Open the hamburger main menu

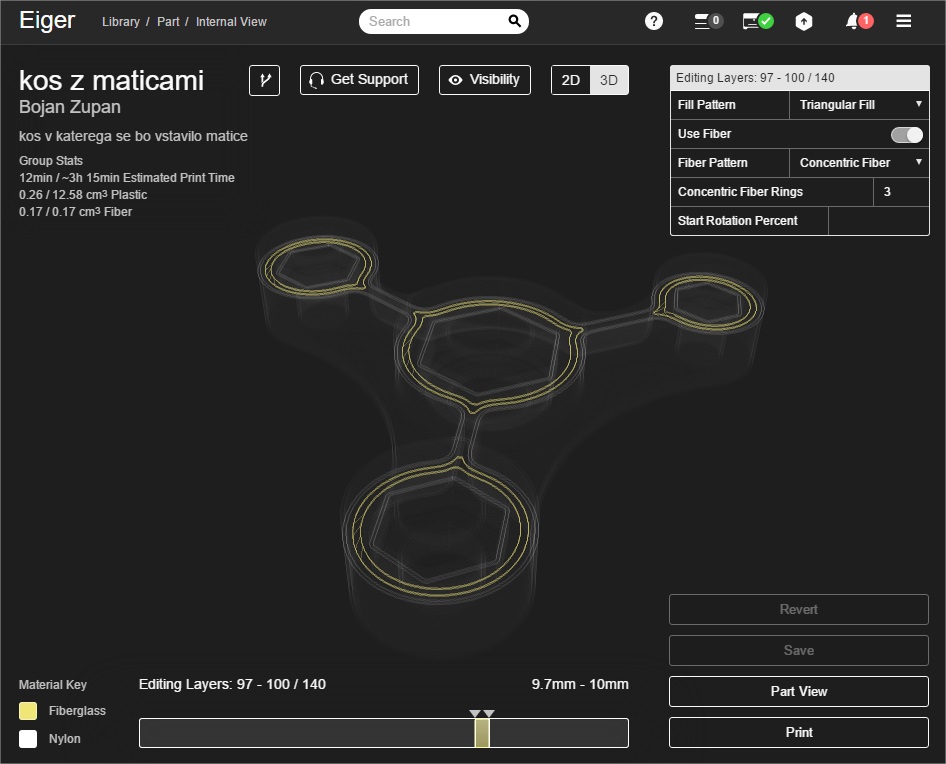[x=904, y=21]
